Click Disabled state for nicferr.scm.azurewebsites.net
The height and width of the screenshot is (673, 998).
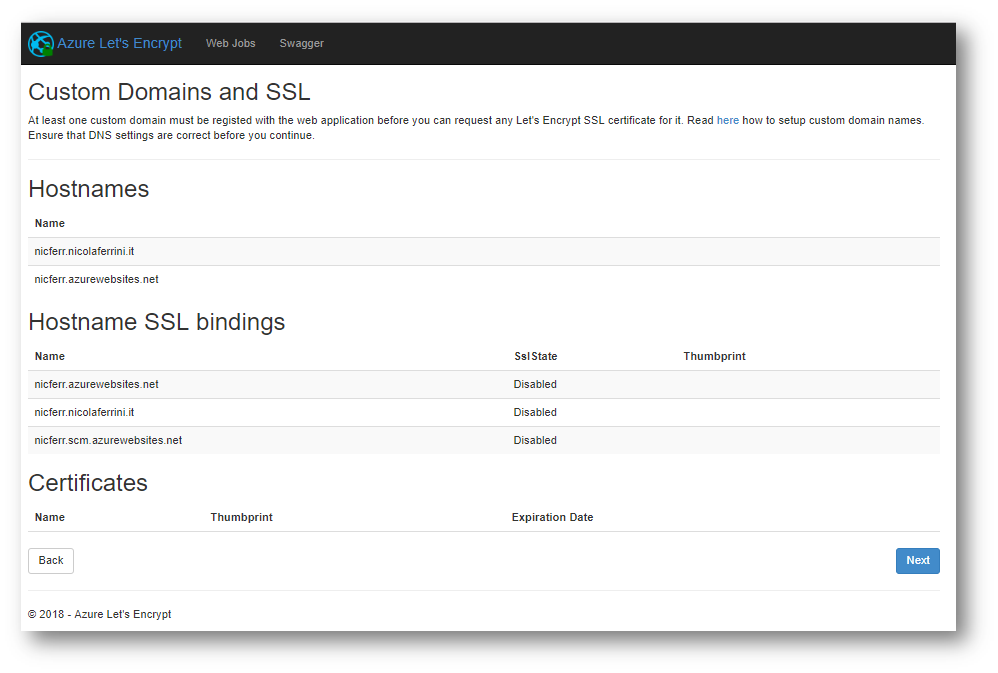(x=535, y=441)
